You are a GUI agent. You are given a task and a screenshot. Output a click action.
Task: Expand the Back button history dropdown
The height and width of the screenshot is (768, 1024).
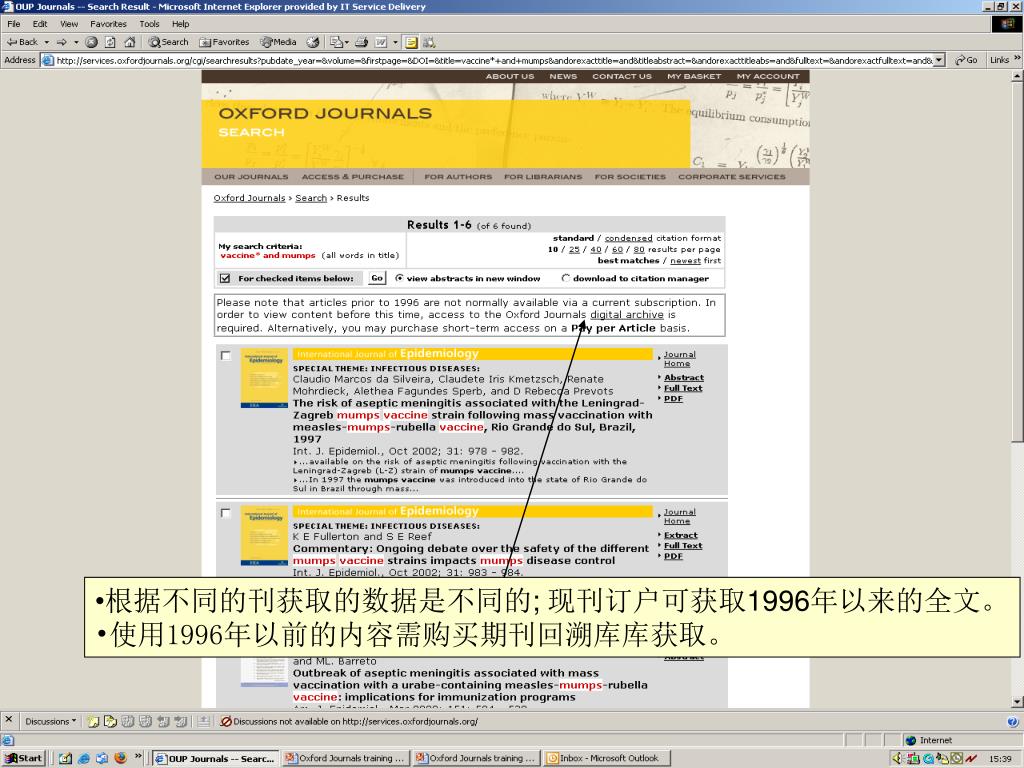46,42
